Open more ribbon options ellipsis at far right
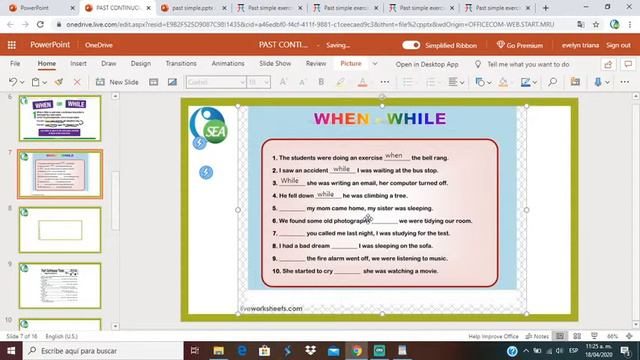The image size is (640, 360). (x=624, y=82)
